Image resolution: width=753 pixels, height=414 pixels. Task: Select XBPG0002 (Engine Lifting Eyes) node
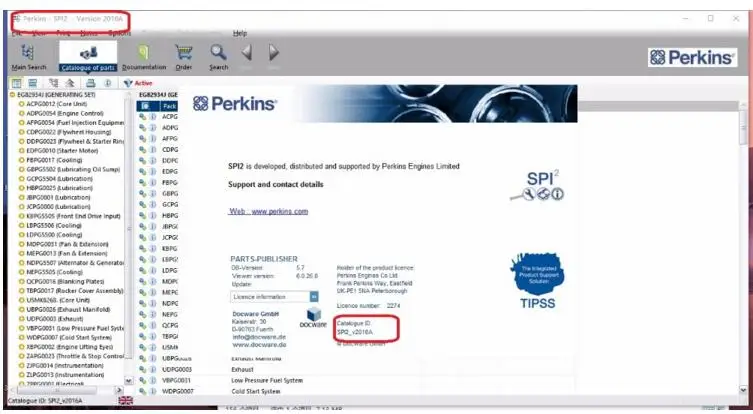click(x=70, y=347)
